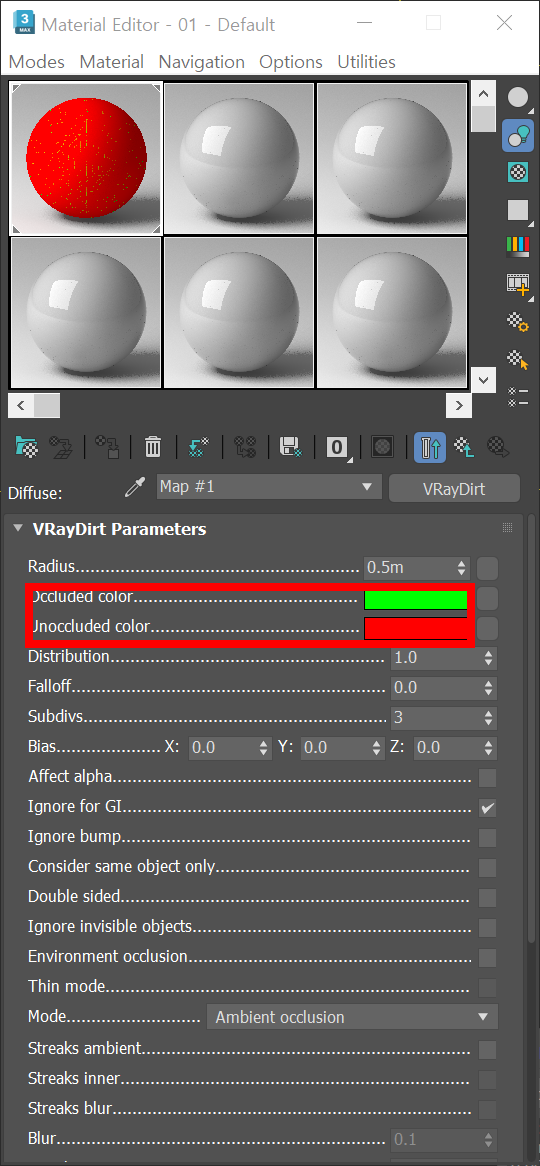The image size is (540, 1166).
Task: Toggle the Streaks inner checkbox
Action: tap(488, 1080)
